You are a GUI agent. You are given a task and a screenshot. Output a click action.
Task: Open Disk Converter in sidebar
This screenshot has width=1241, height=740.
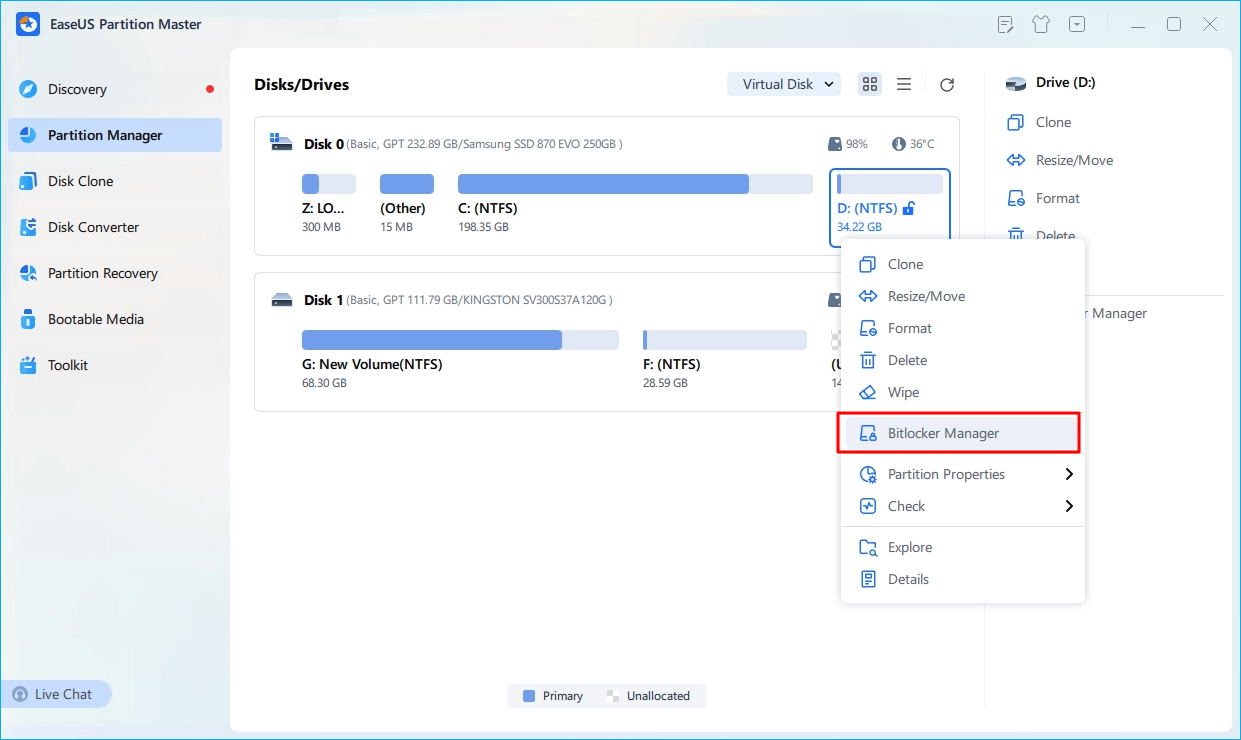coord(115,227)
